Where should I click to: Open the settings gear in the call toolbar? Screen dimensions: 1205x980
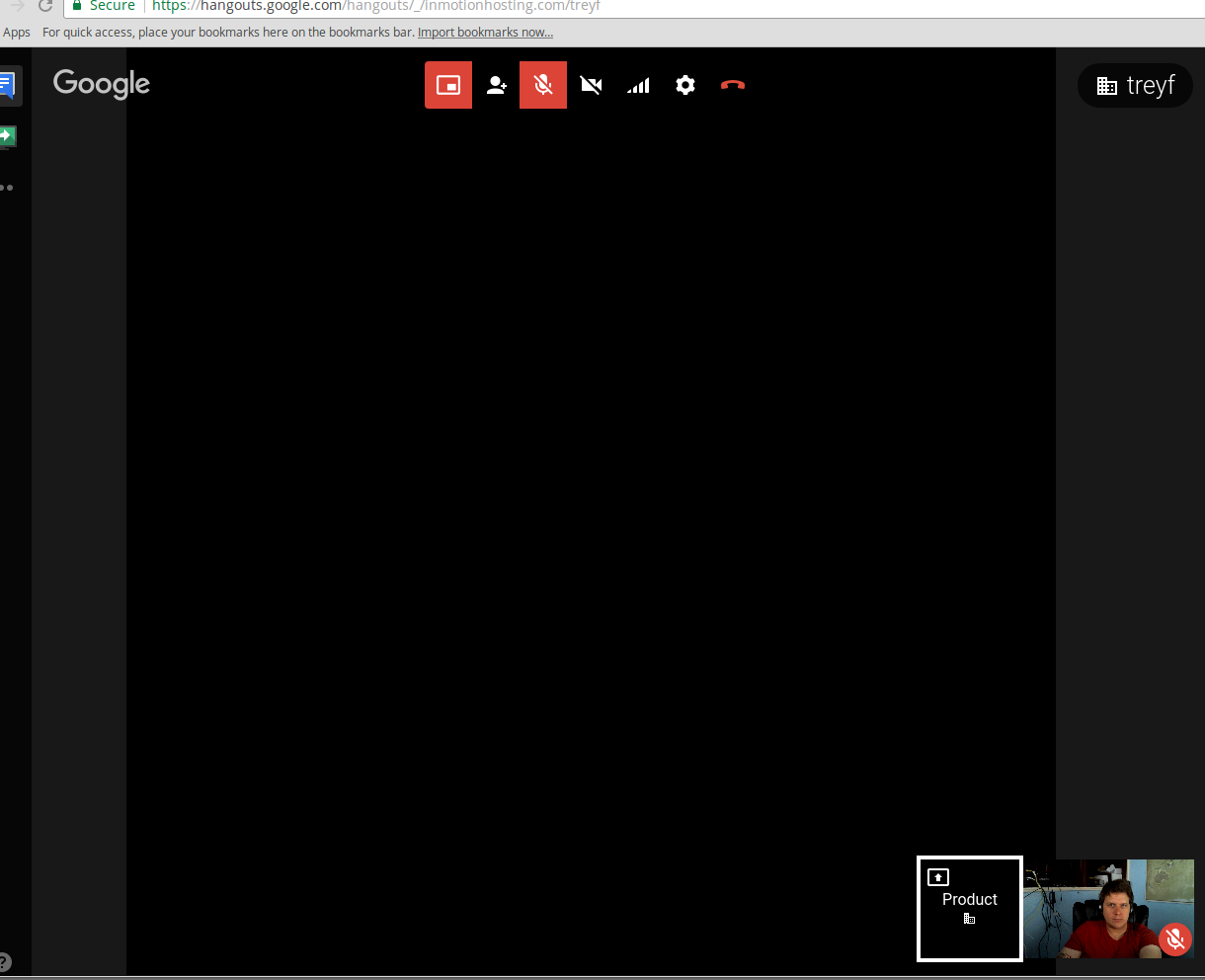point(685,85)
